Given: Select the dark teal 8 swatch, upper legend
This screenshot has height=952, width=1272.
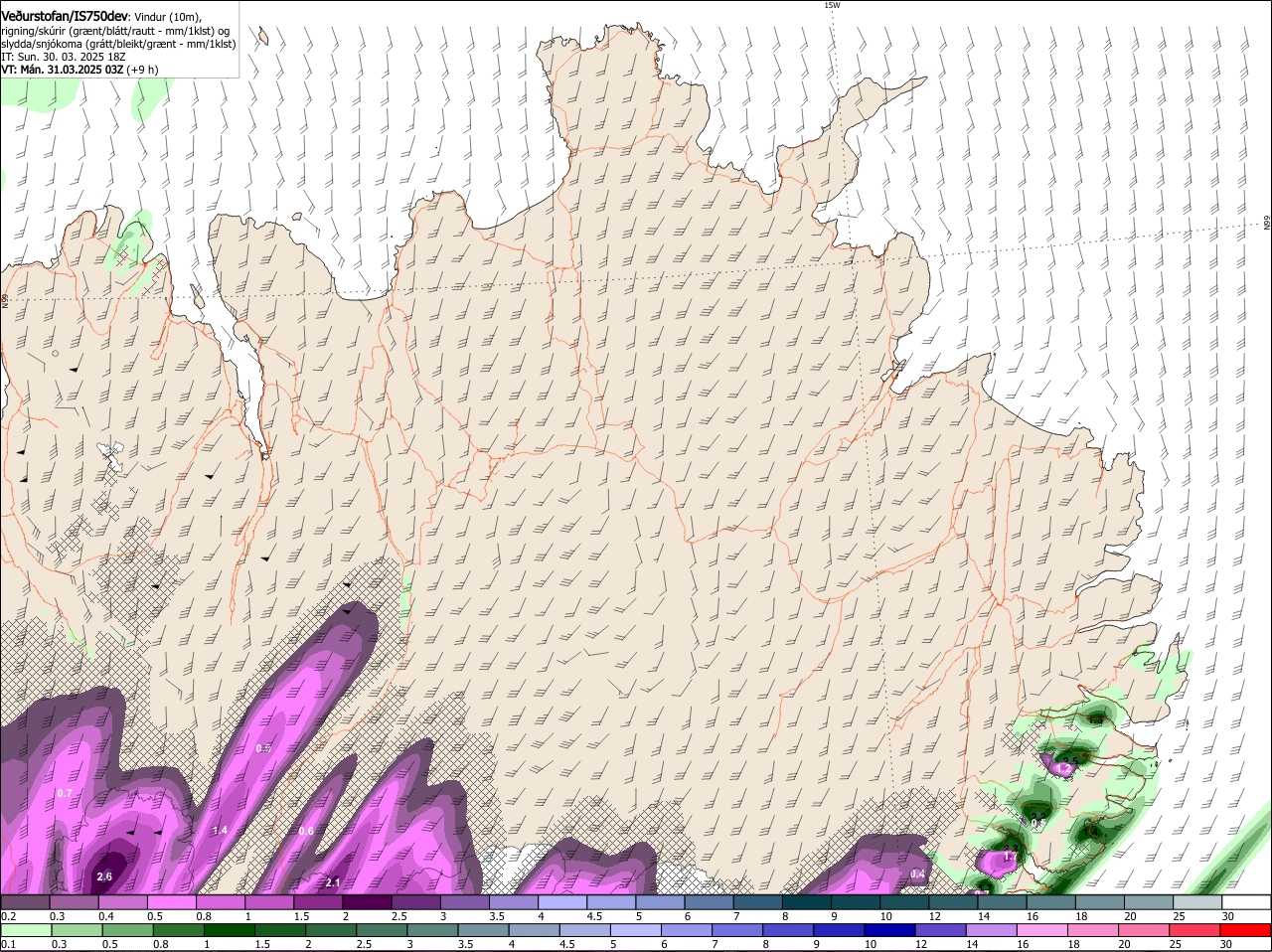Looking at the screenshot, I should [806, 901].
